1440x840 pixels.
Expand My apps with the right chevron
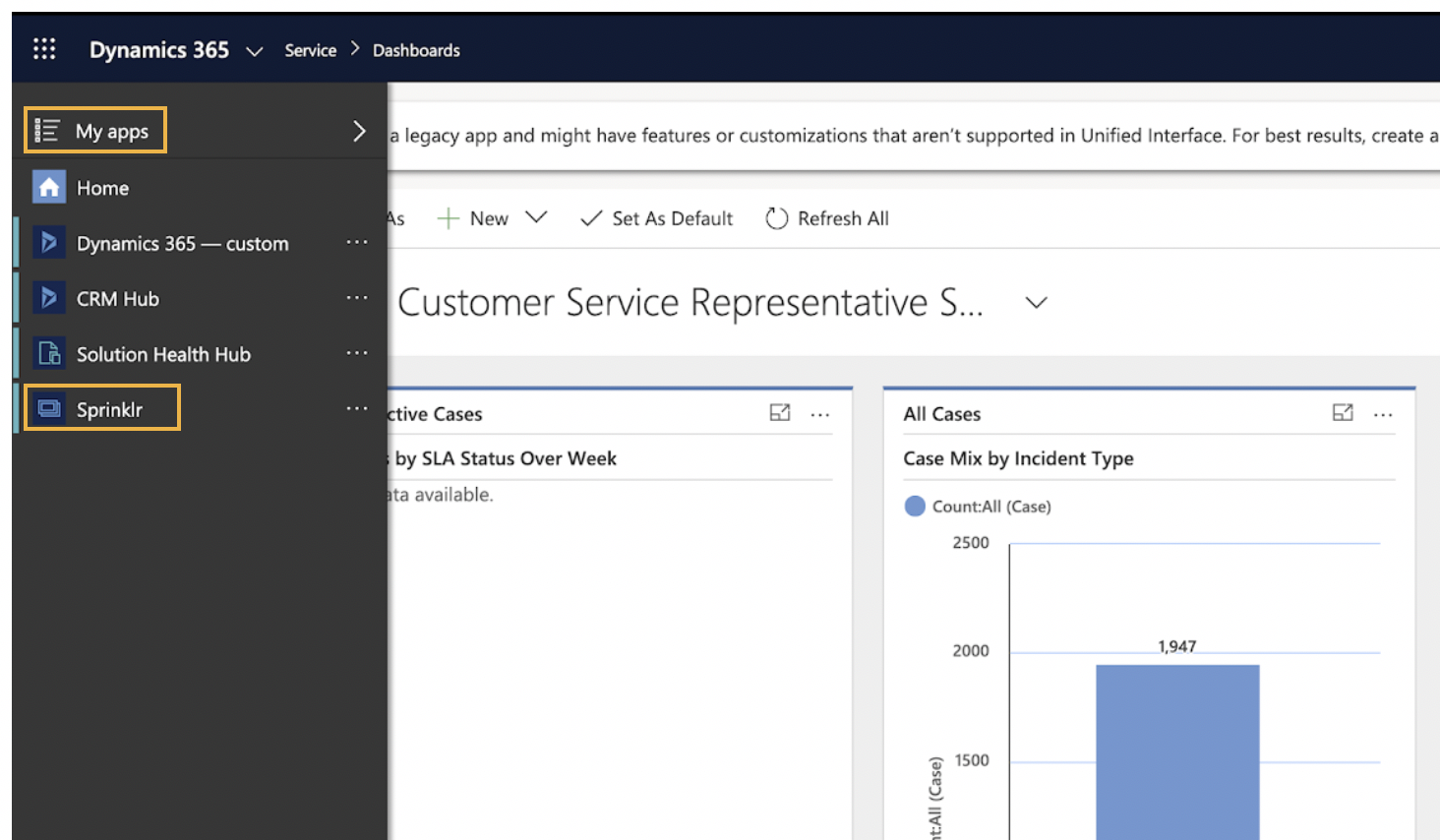359,131
